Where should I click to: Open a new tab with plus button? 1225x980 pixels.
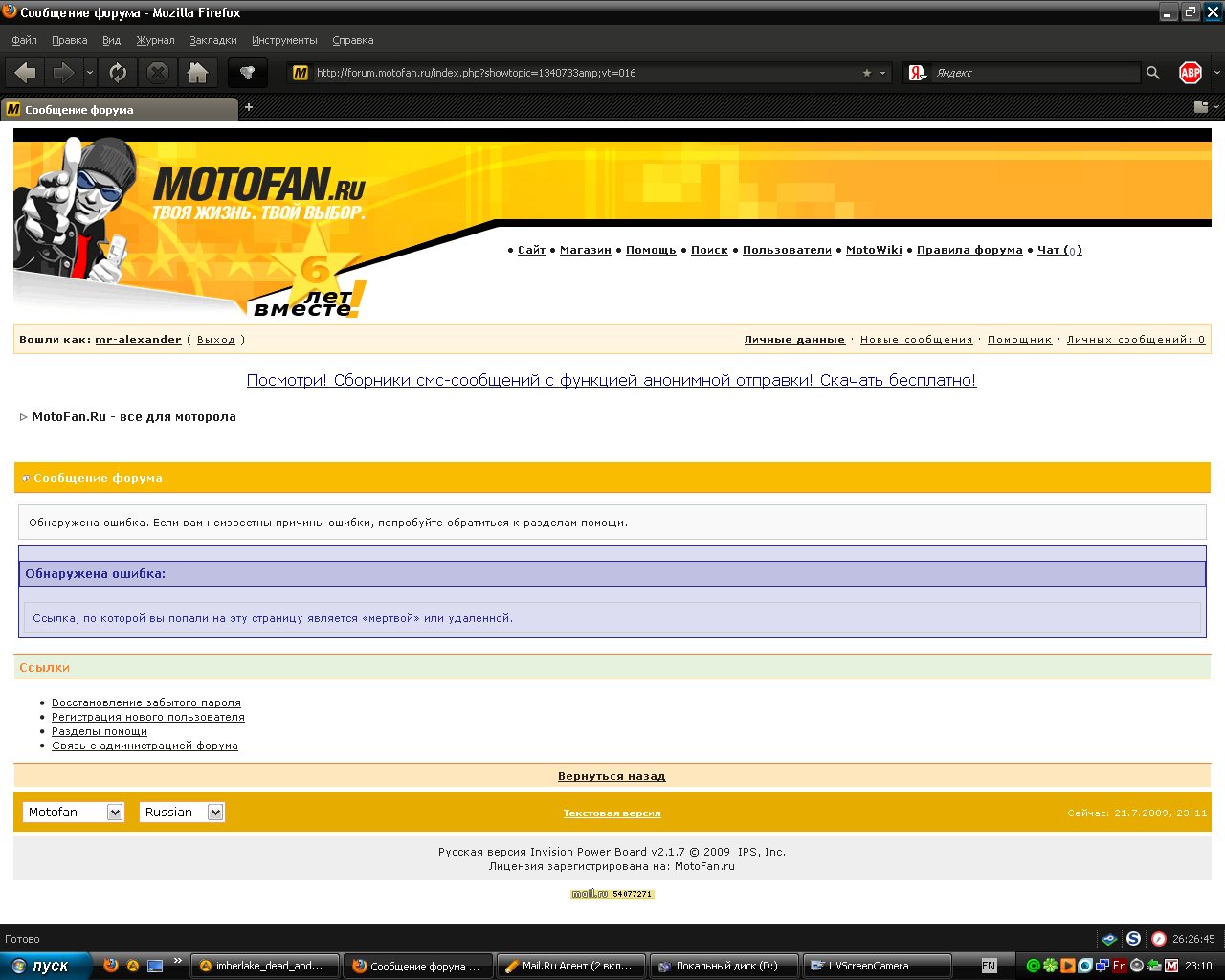[x=249, y=107]
